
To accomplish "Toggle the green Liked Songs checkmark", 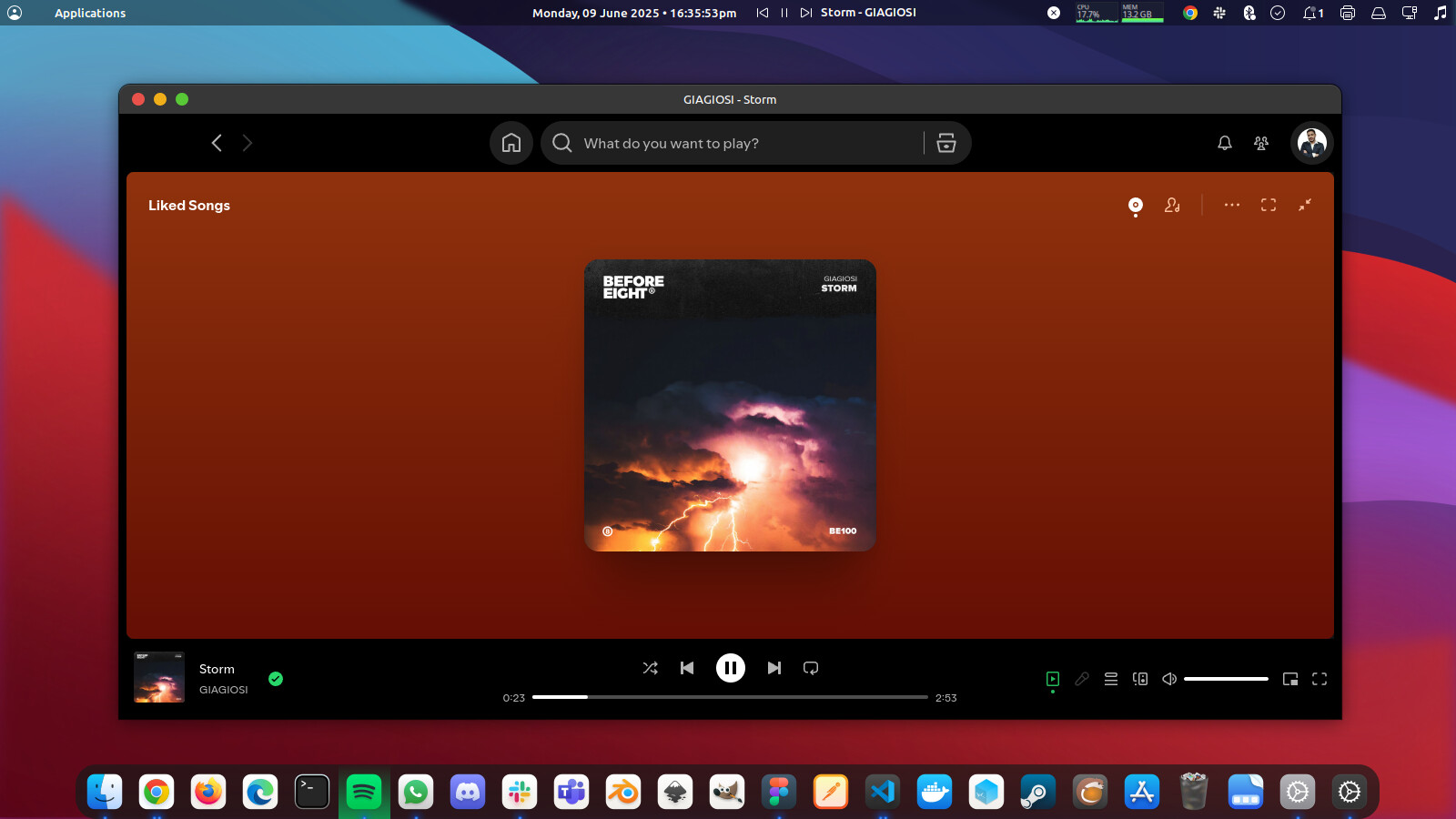I will click(x=276, y=679).
